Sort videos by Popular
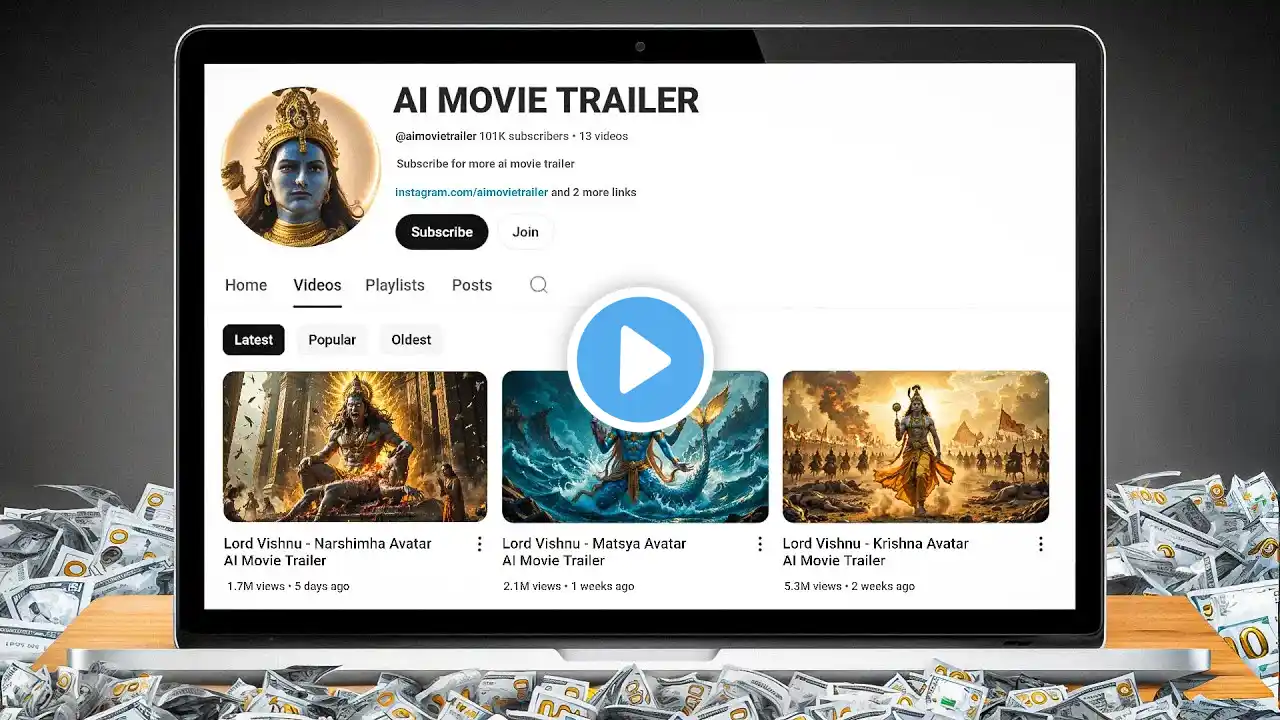 [332, 340]
